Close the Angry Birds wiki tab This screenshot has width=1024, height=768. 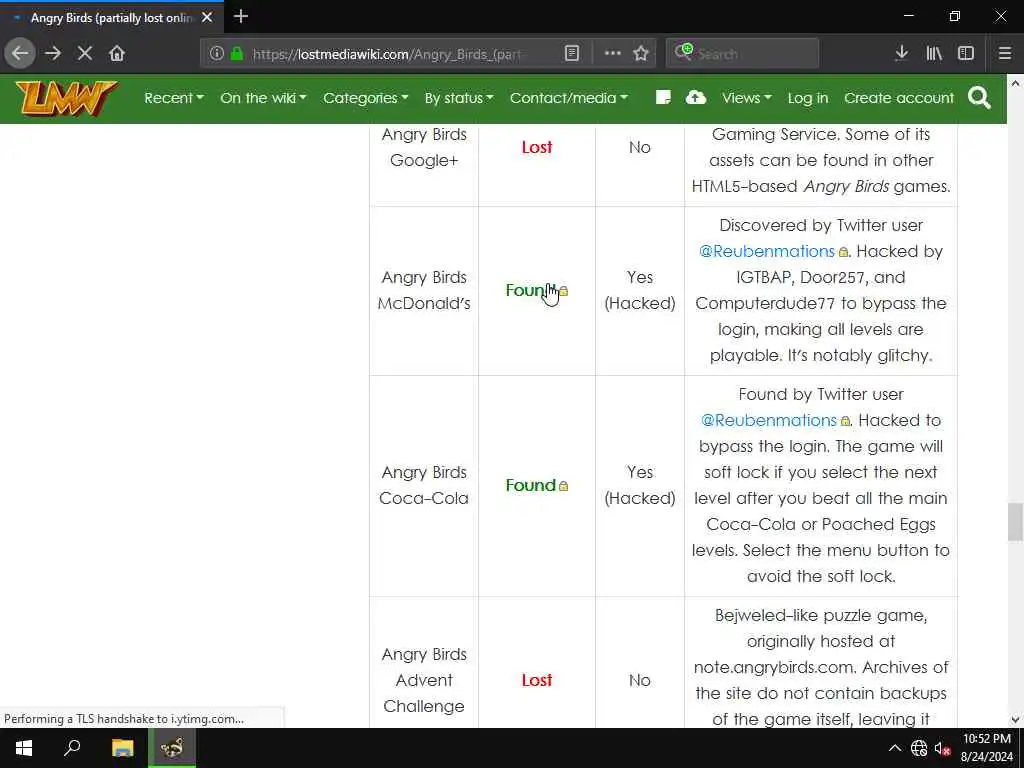[207, 18]
